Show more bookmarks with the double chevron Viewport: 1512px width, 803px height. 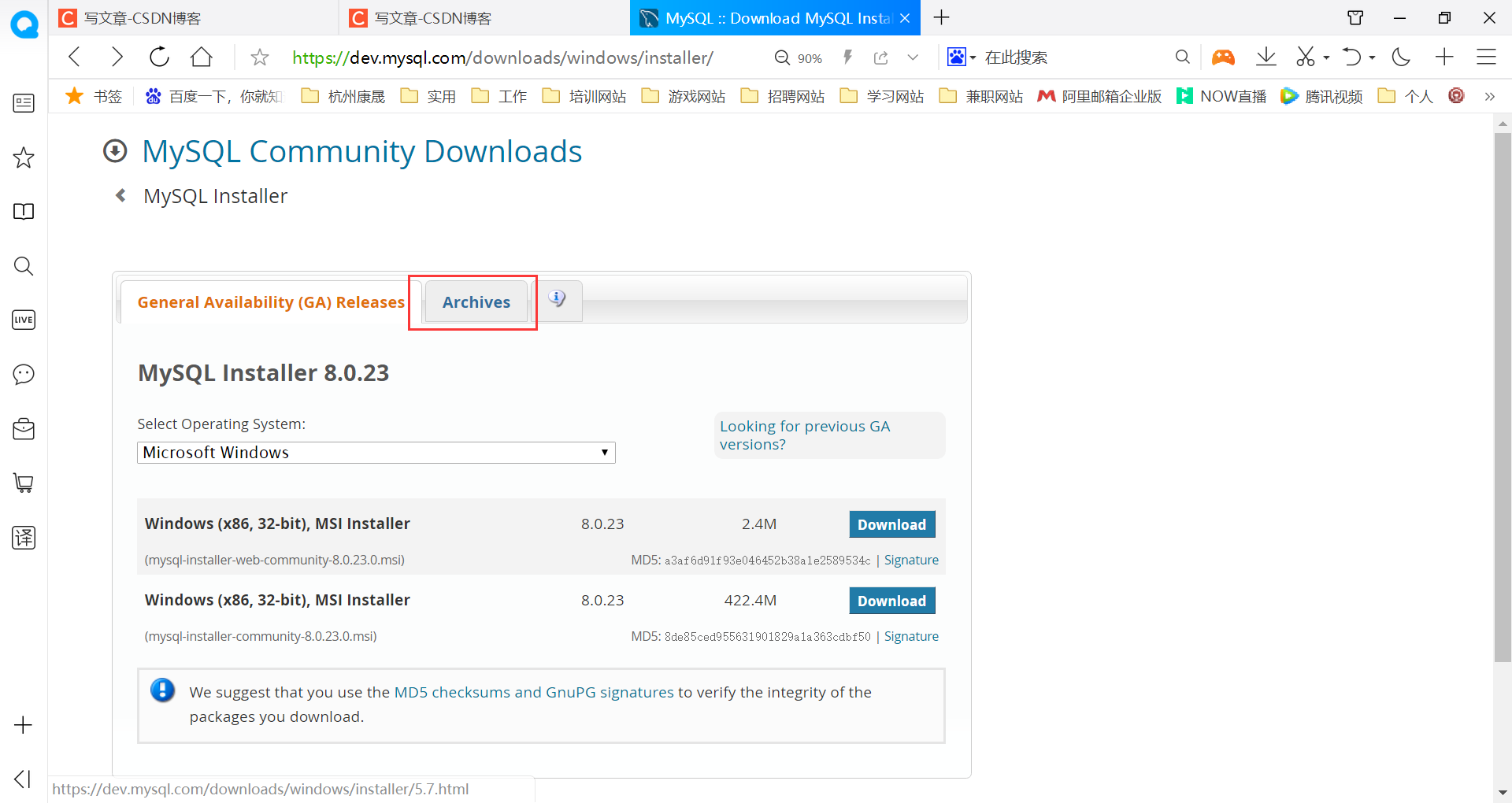pyautogui.click(x=1489, y=97)
